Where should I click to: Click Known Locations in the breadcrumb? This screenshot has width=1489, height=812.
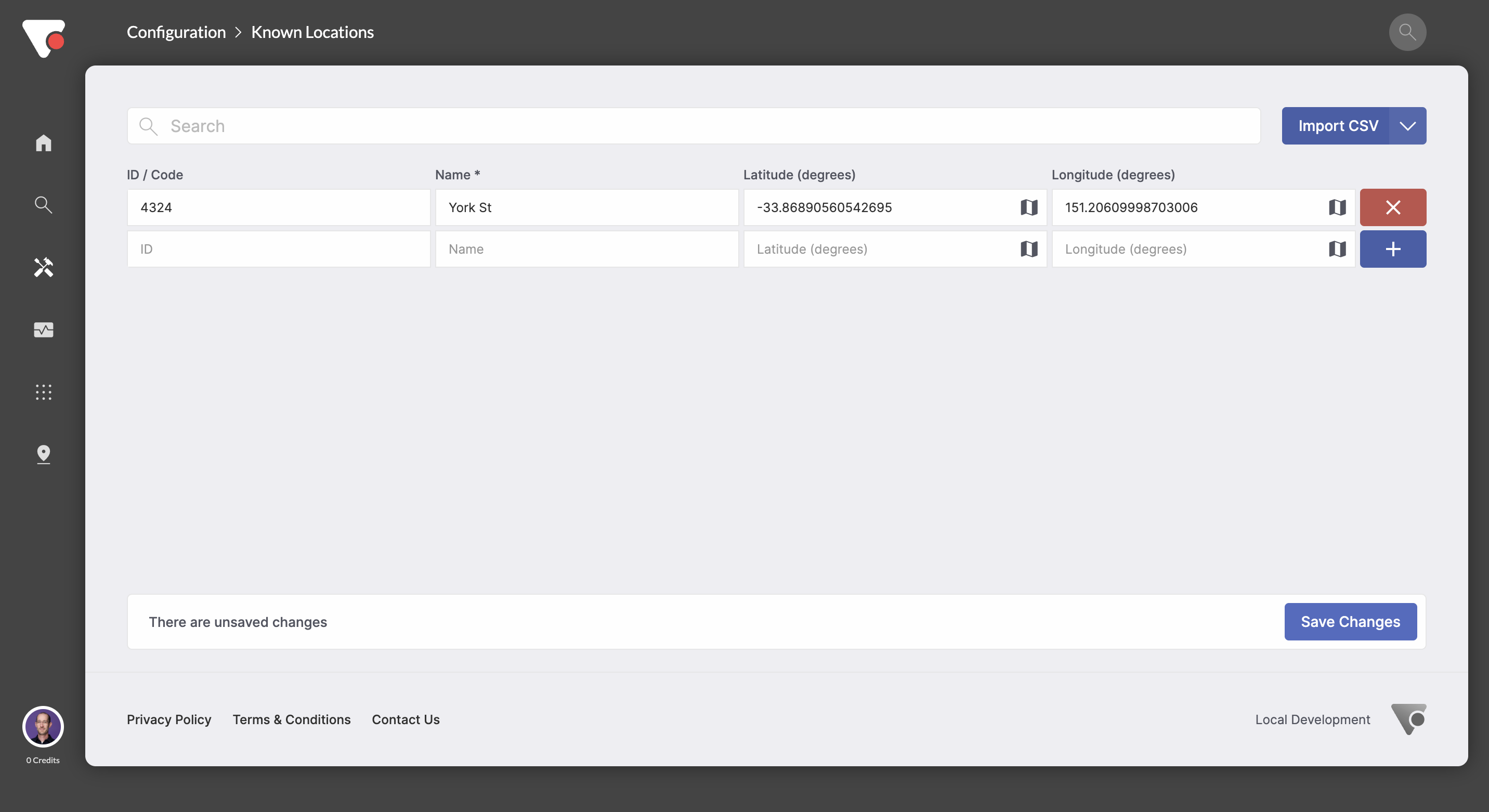(312, 32)
